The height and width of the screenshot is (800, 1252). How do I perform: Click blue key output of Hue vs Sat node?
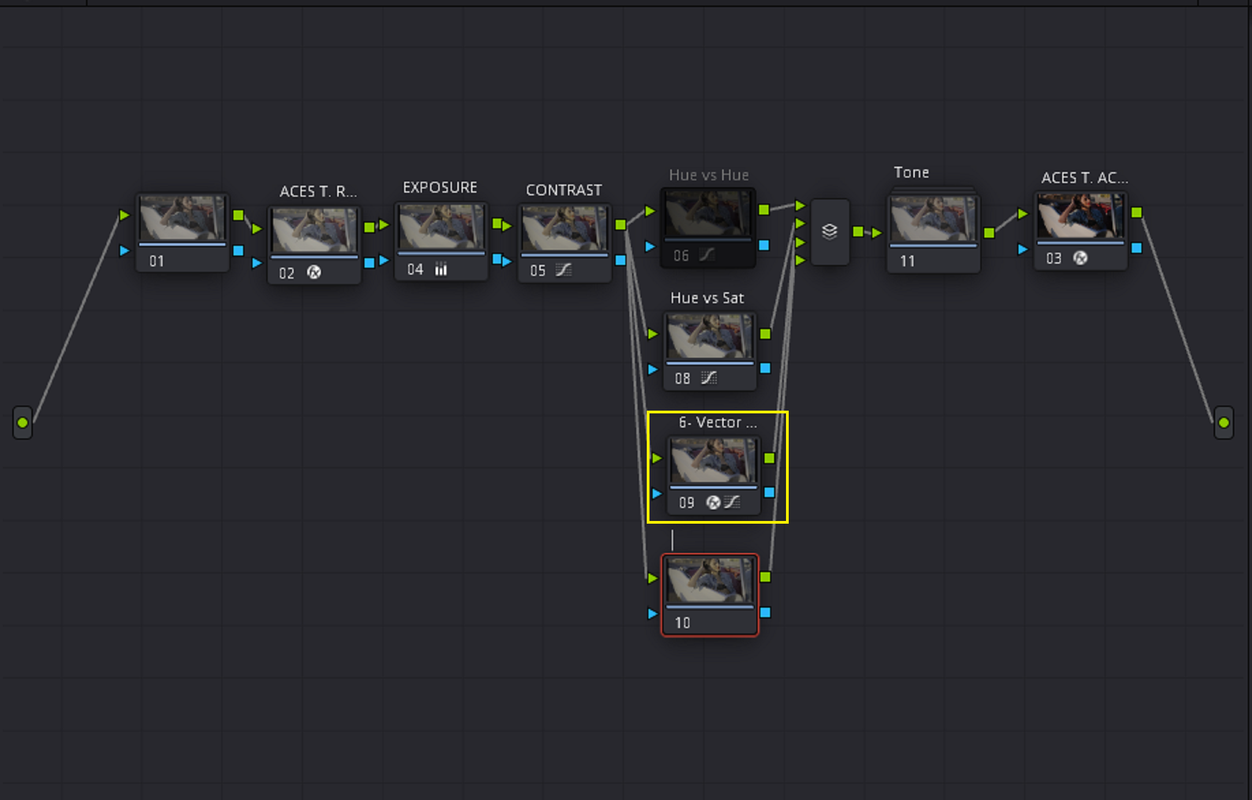(766, 369)
